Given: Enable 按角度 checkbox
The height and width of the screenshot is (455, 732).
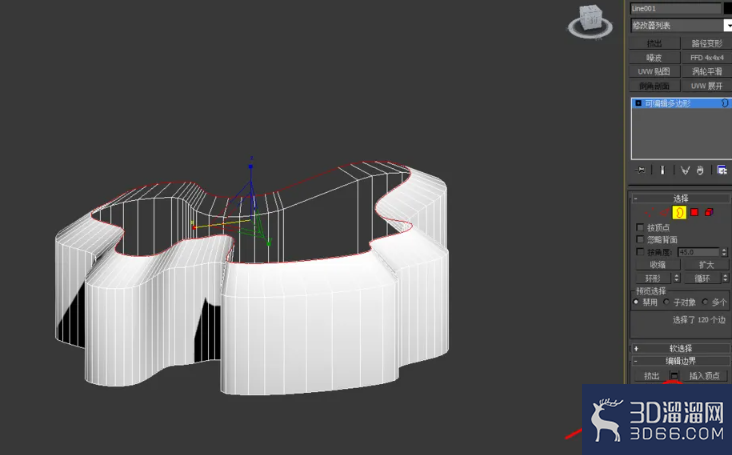Looking at the screenshot, I should tap(640, 252).
